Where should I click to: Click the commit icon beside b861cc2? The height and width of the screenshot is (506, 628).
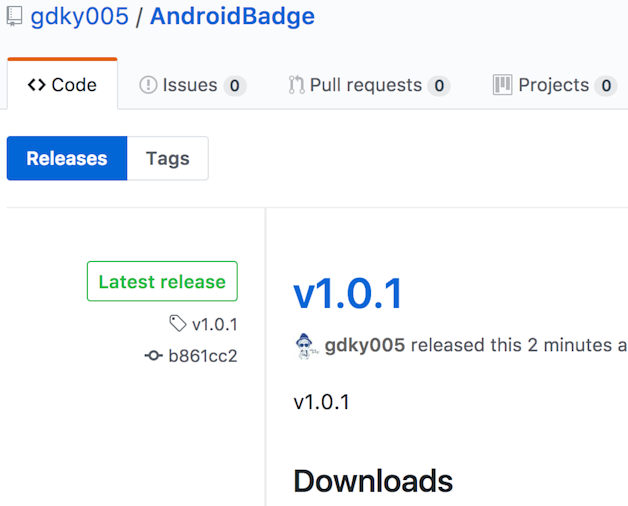coord(153,355)
